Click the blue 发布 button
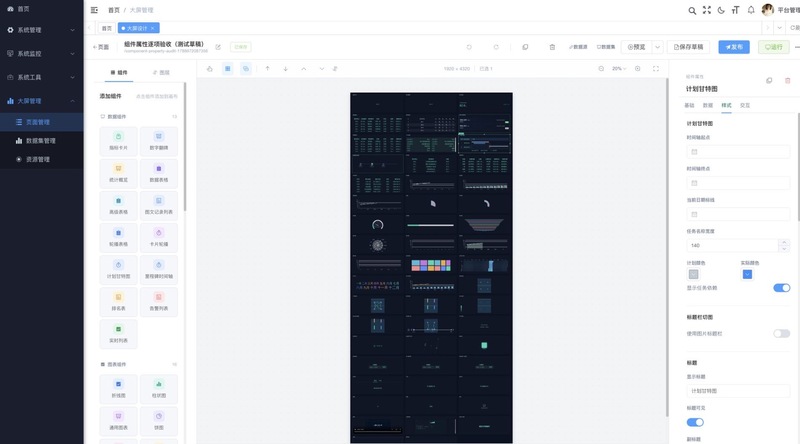The image size is (800, 444). coord(734,47)
